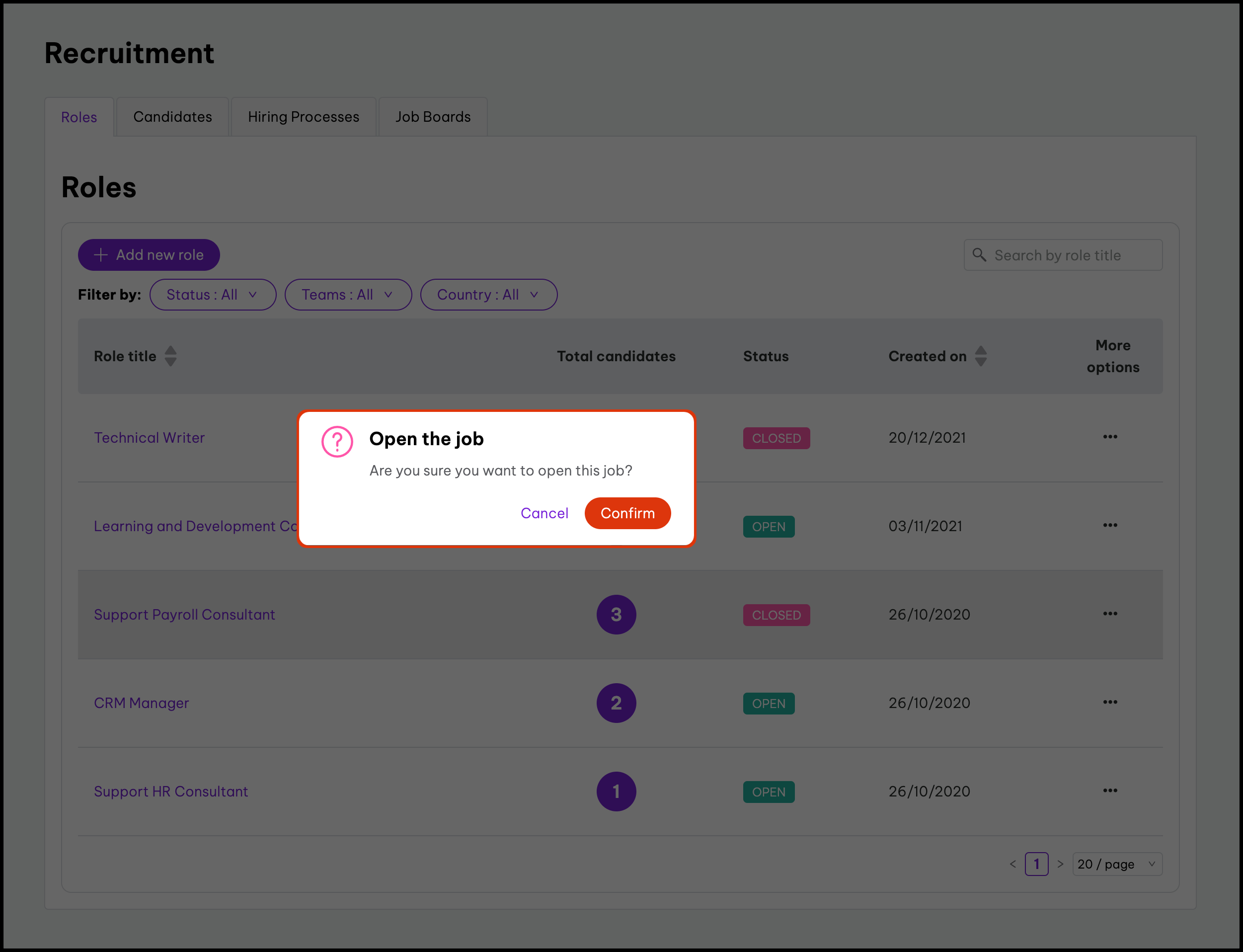Confirm opening the job
Screen dimensions: 1243x952
tap(627, 513)
